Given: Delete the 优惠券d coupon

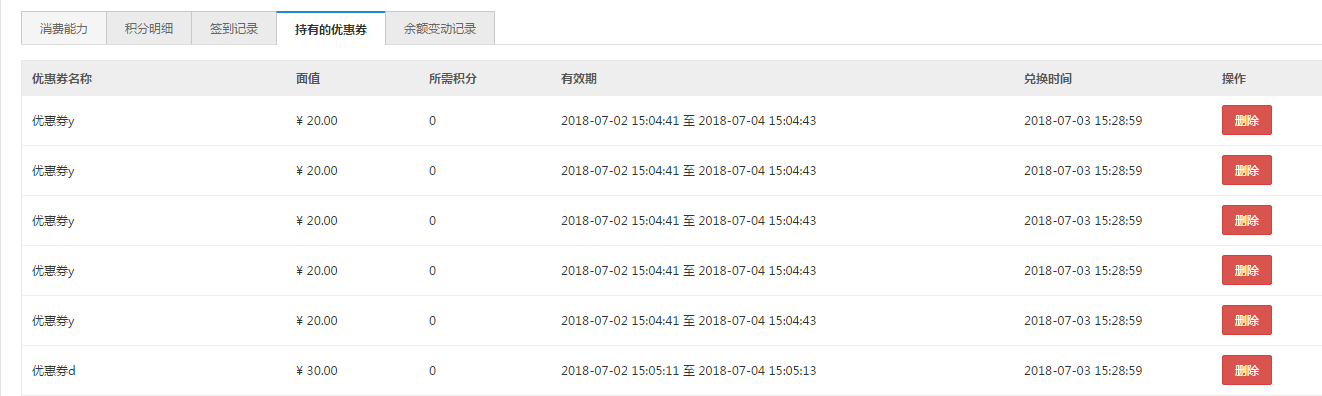Looking at the screenshot, I should [x=1247, y=370].
